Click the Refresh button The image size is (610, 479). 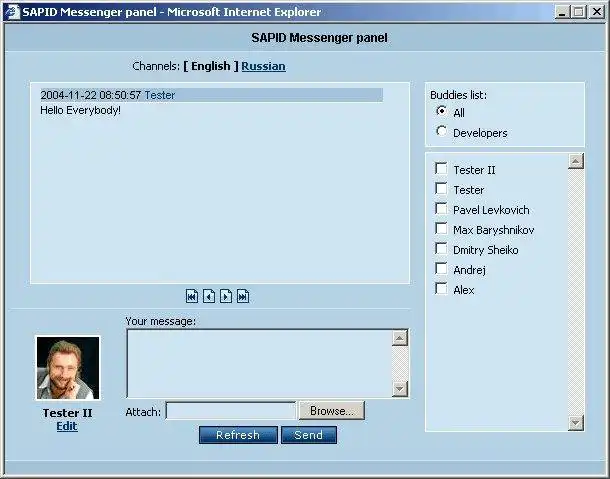tap(238, 435)
